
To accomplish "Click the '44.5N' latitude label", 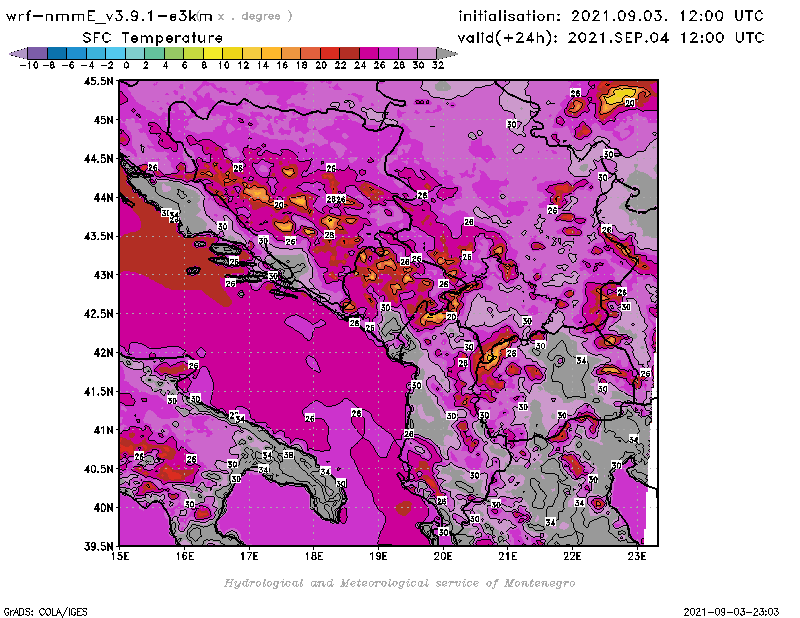I will tap(98, 159).
